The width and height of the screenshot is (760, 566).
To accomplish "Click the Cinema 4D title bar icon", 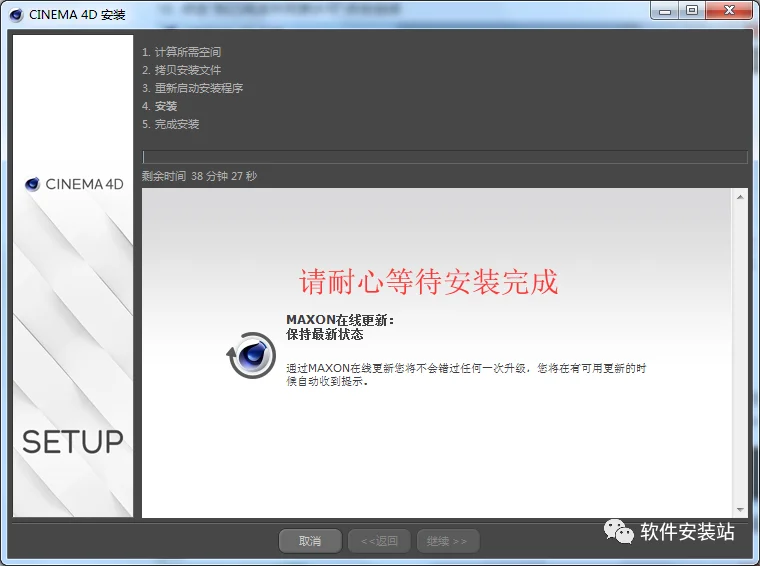I will (x=16, y=15).
